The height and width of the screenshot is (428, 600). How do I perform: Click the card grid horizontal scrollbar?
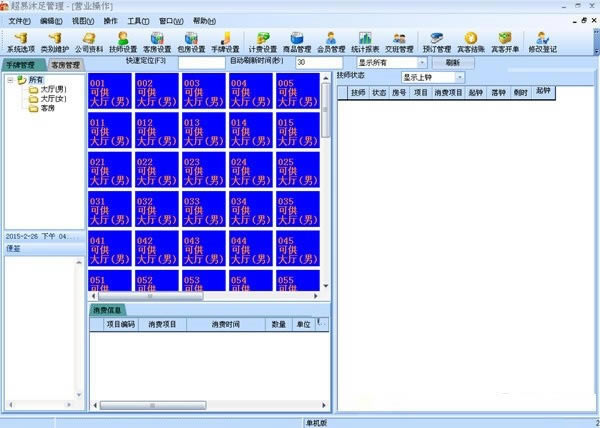pyautogui.click(x=204, y=296)
